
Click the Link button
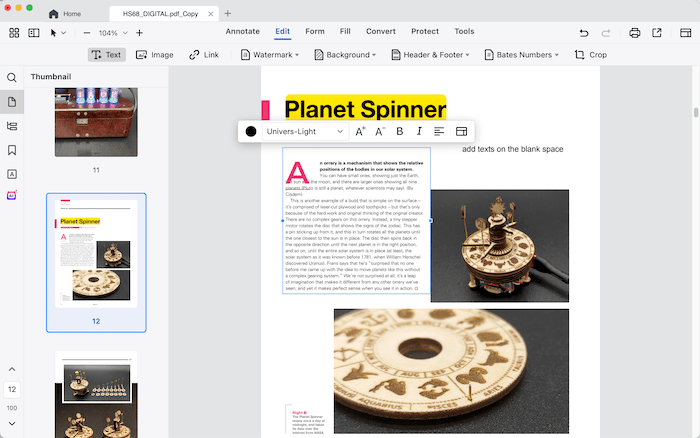(204, 55)
